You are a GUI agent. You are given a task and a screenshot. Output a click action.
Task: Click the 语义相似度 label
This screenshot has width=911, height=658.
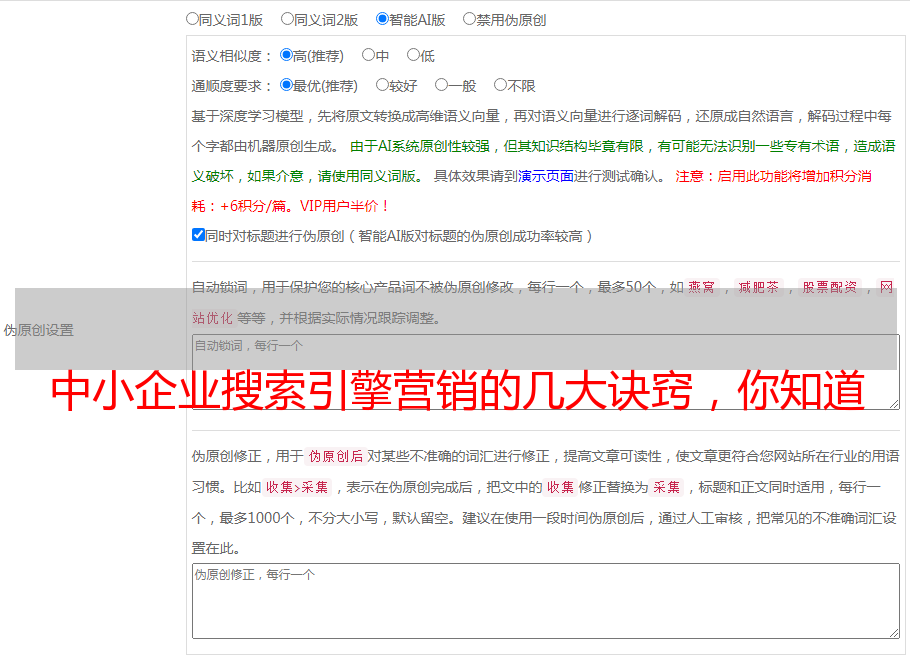(232, 56)
